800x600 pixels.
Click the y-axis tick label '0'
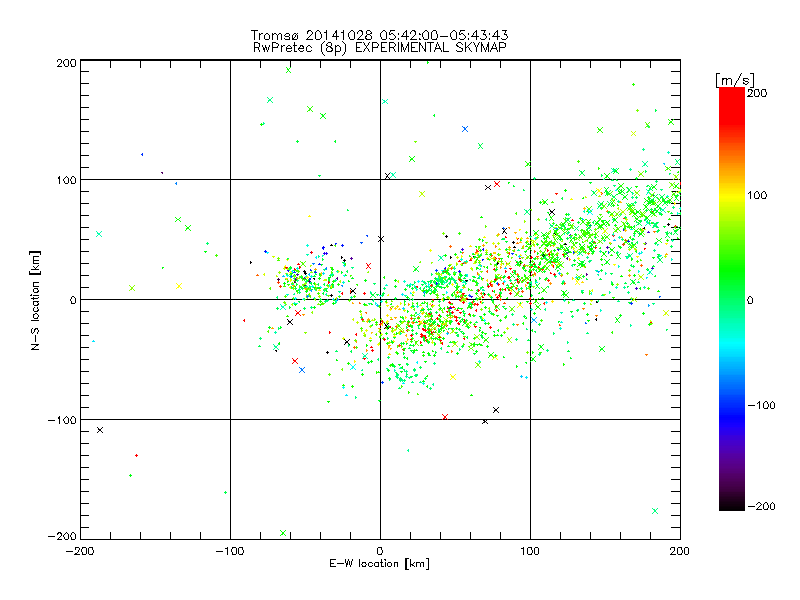click(73, 300)
